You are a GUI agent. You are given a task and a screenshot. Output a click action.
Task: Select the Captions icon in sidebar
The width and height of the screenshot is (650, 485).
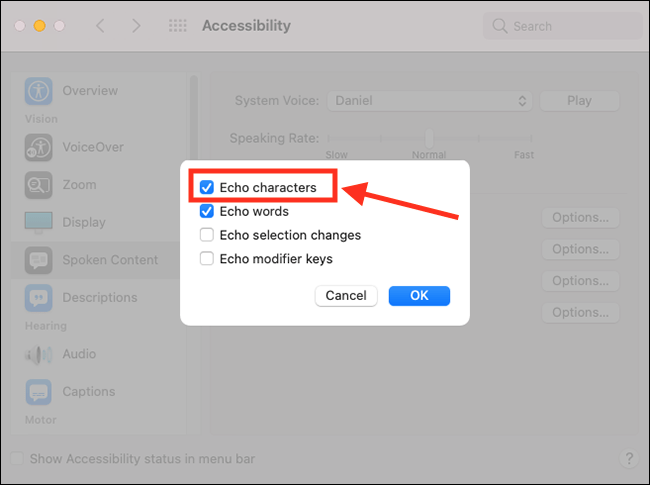[39, 392]
